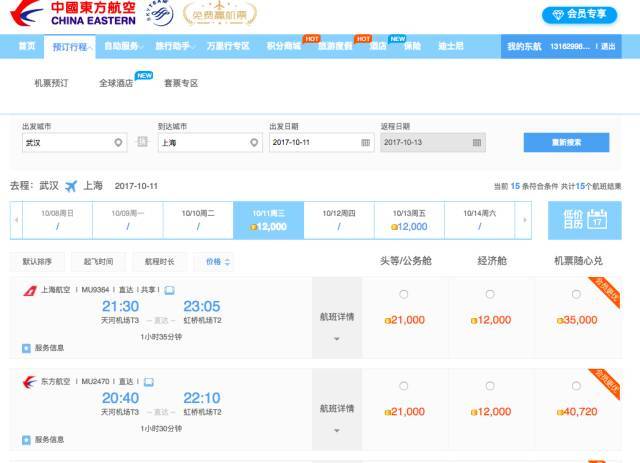640x463 pixels.
Task: Open 保险 in the navigation bar
Action: pos(412,46)
